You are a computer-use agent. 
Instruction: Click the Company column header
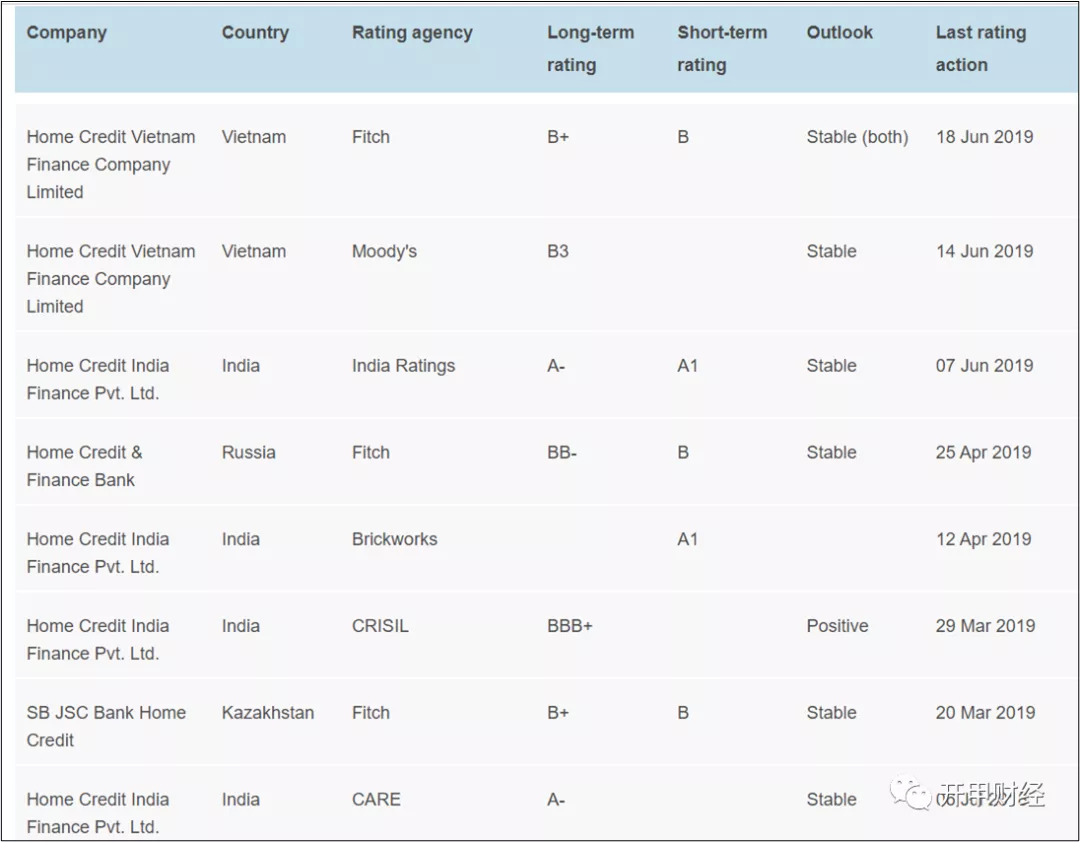coord(67,32)
